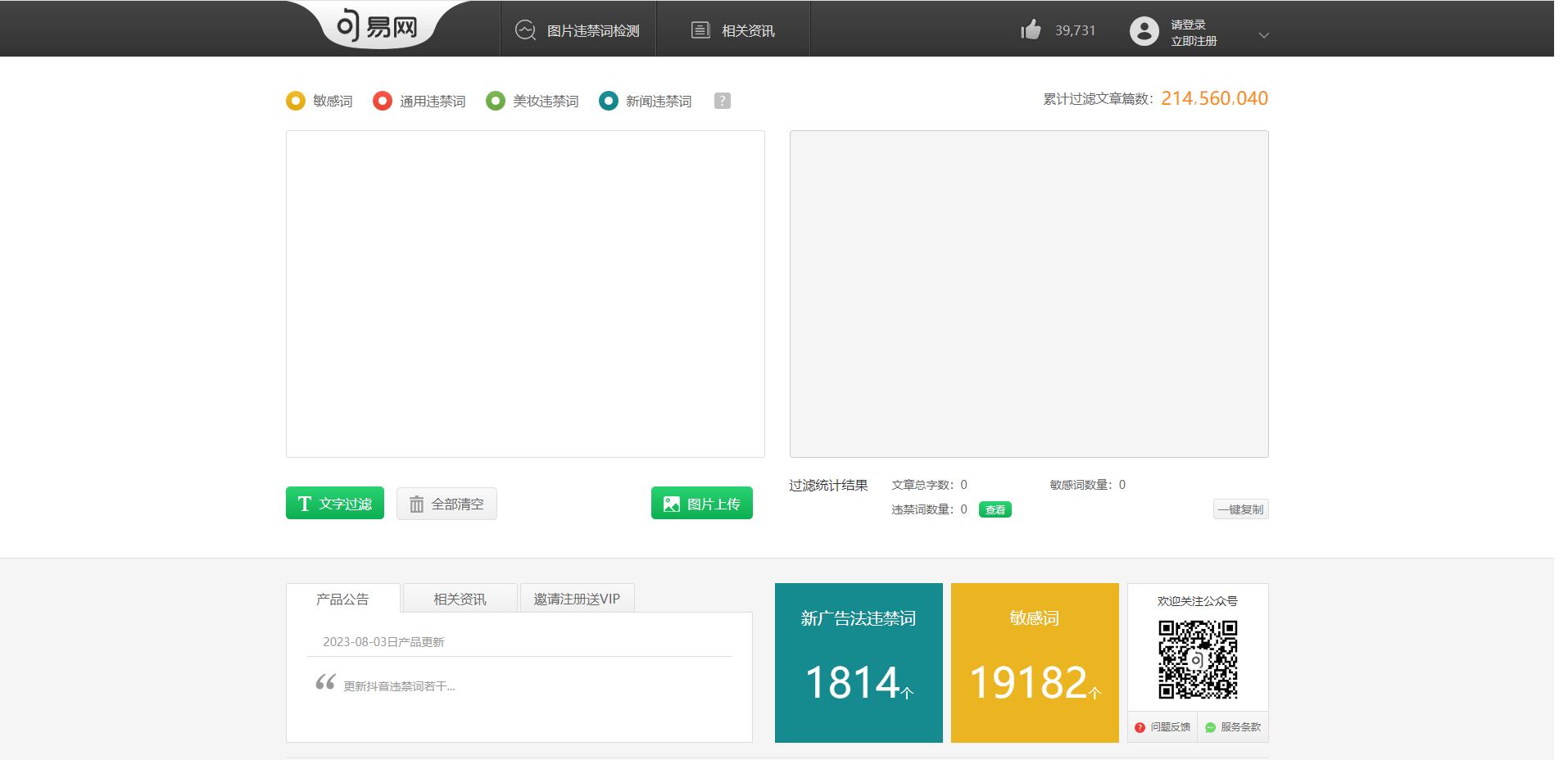Click the 问题反馈 feedback icon
Image resolution: width=1568 pixels, height=760 pixels.
(x=1140, y=726)
